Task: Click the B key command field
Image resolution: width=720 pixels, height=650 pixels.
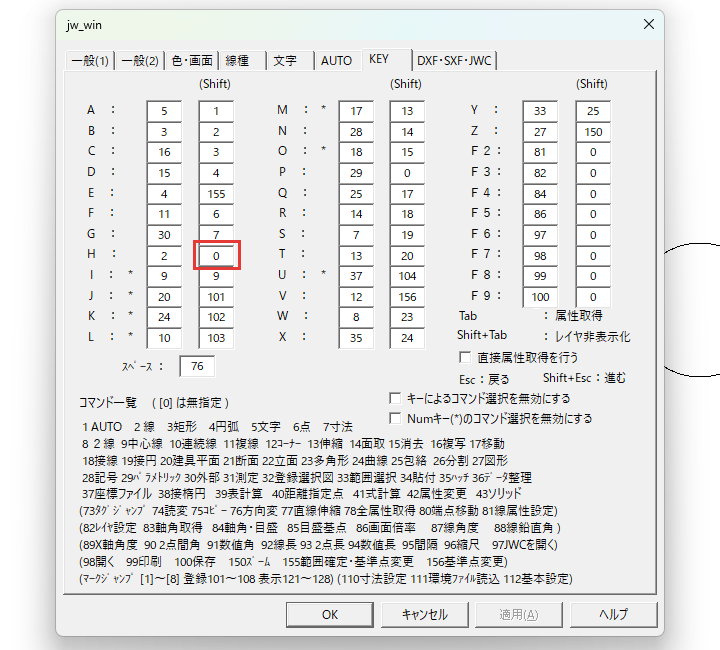Action: (x=164, y=132)
